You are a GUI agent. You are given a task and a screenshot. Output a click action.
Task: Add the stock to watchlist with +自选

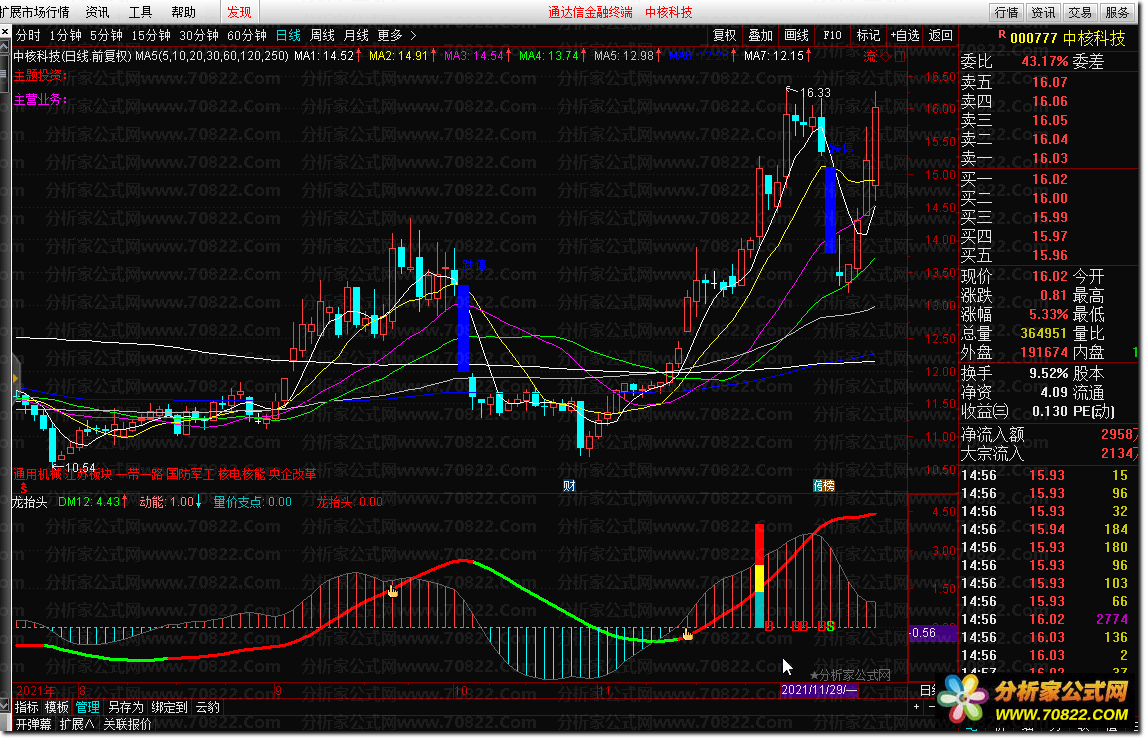tap(905, 35)
